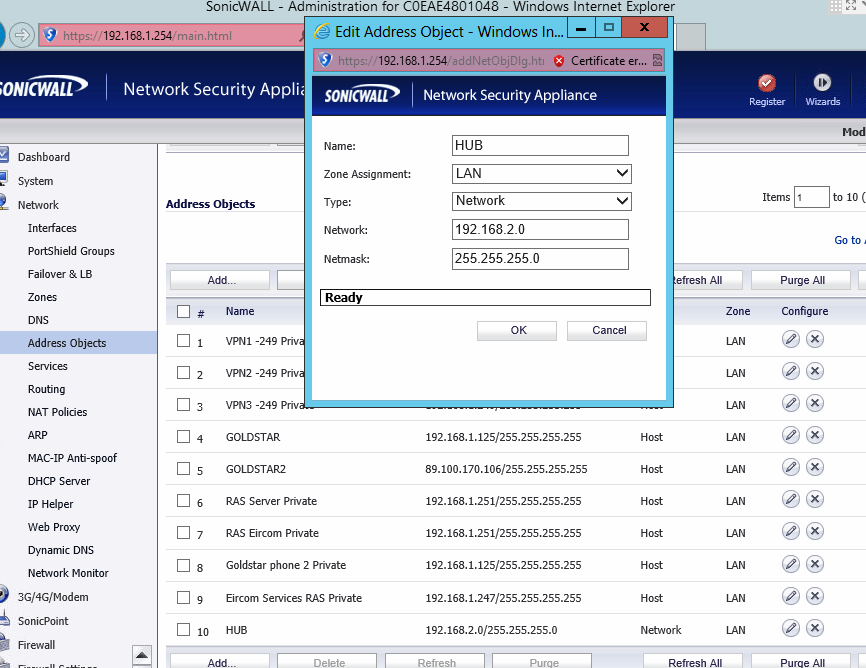Select DHCP Server in the sidebar
Image resolution: width=866 pixels, height=668 pixels.
[x=59, y=481]
